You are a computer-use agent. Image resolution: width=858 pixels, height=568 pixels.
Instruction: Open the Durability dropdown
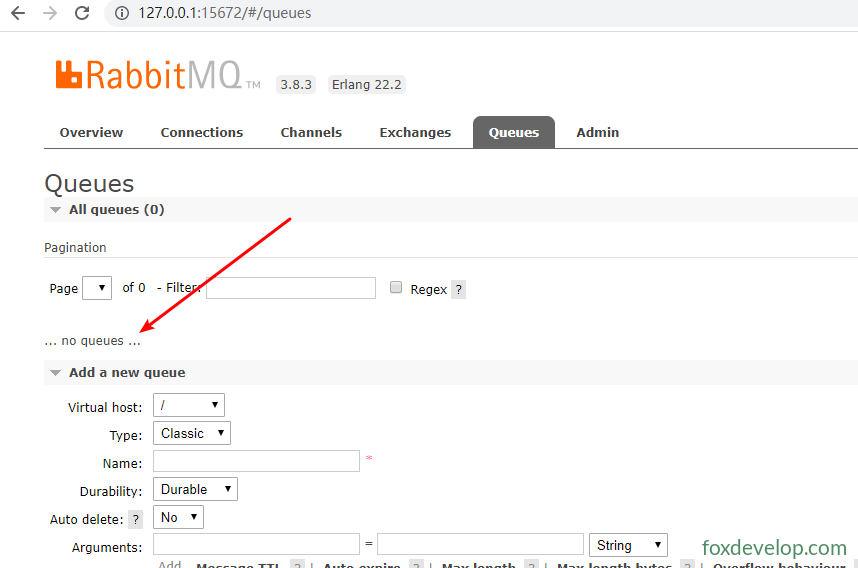195,489
